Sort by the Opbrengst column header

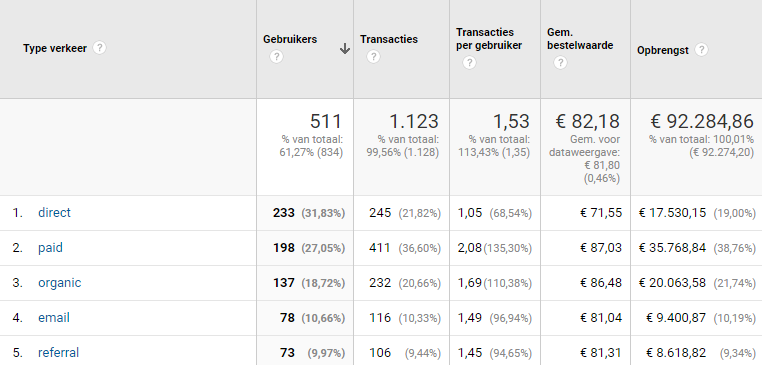point(663,50)
